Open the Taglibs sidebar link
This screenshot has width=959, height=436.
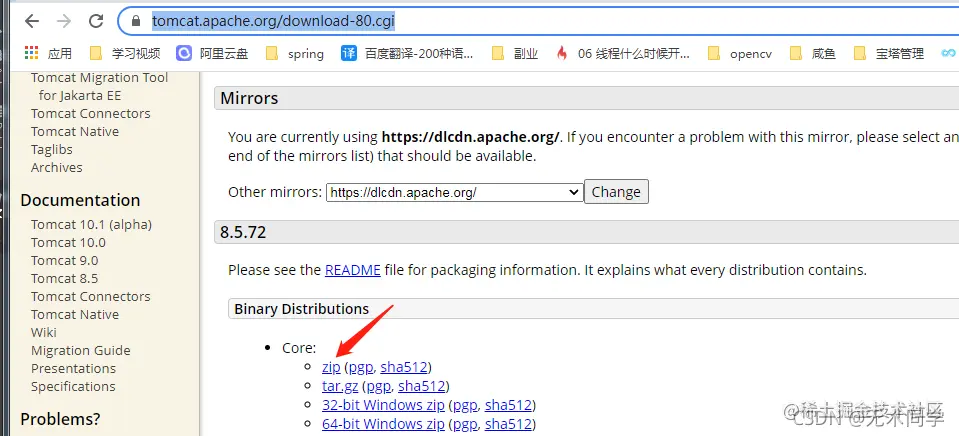[x=51, y=150]
